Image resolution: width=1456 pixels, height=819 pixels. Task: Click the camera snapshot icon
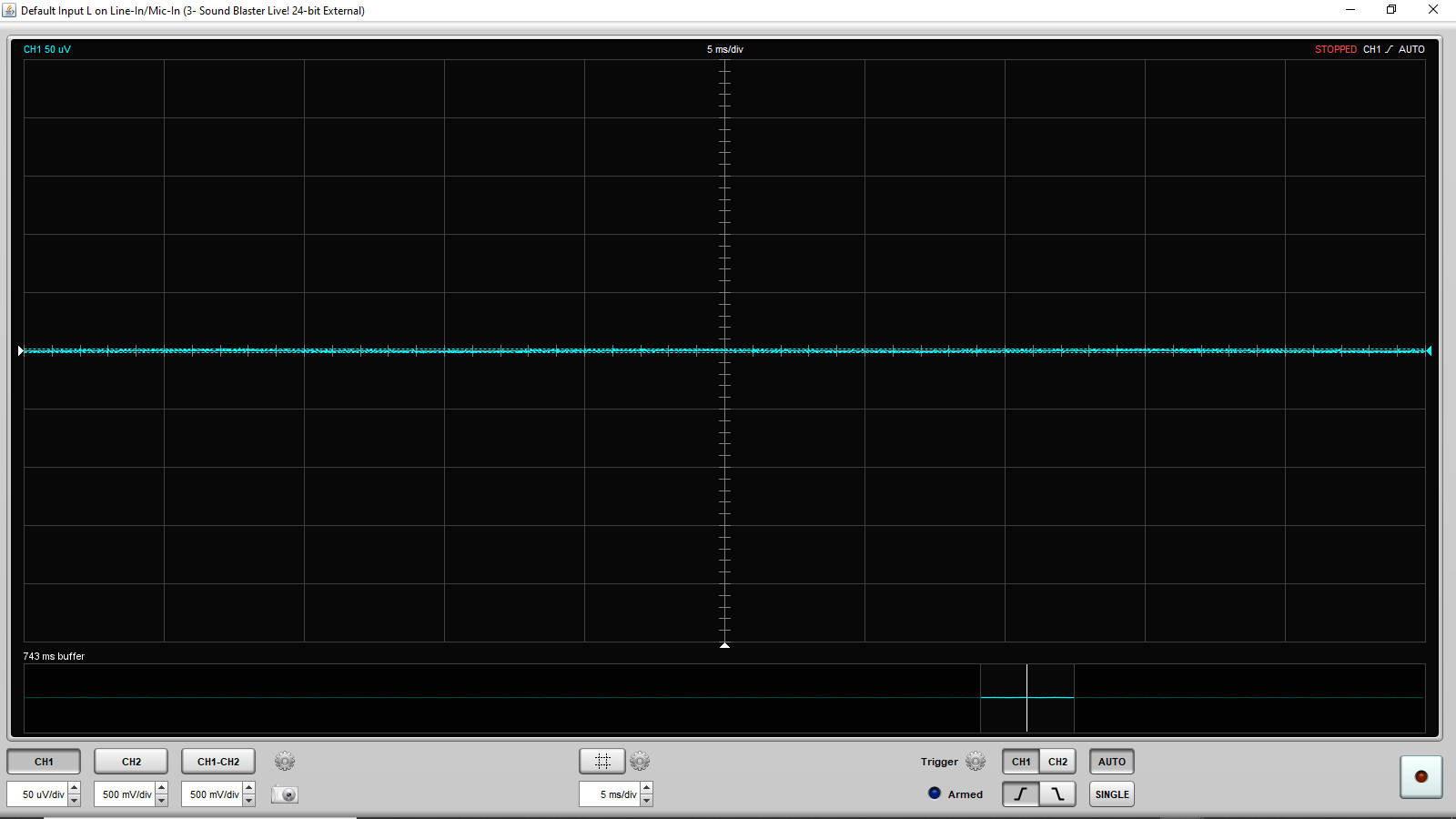tap(285, 794)
